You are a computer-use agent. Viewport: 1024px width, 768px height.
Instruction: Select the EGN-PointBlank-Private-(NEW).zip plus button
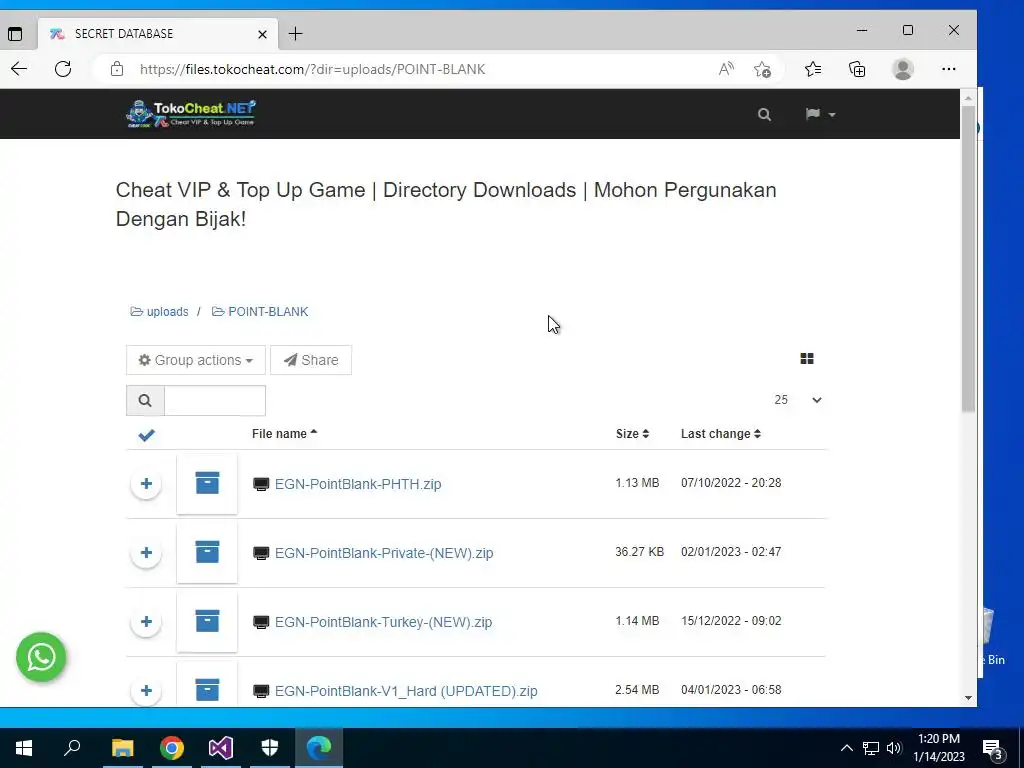146,553
